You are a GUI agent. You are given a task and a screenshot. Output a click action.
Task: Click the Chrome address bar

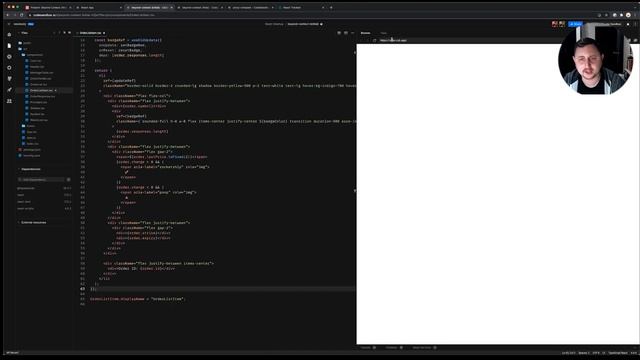pos(310,15)
